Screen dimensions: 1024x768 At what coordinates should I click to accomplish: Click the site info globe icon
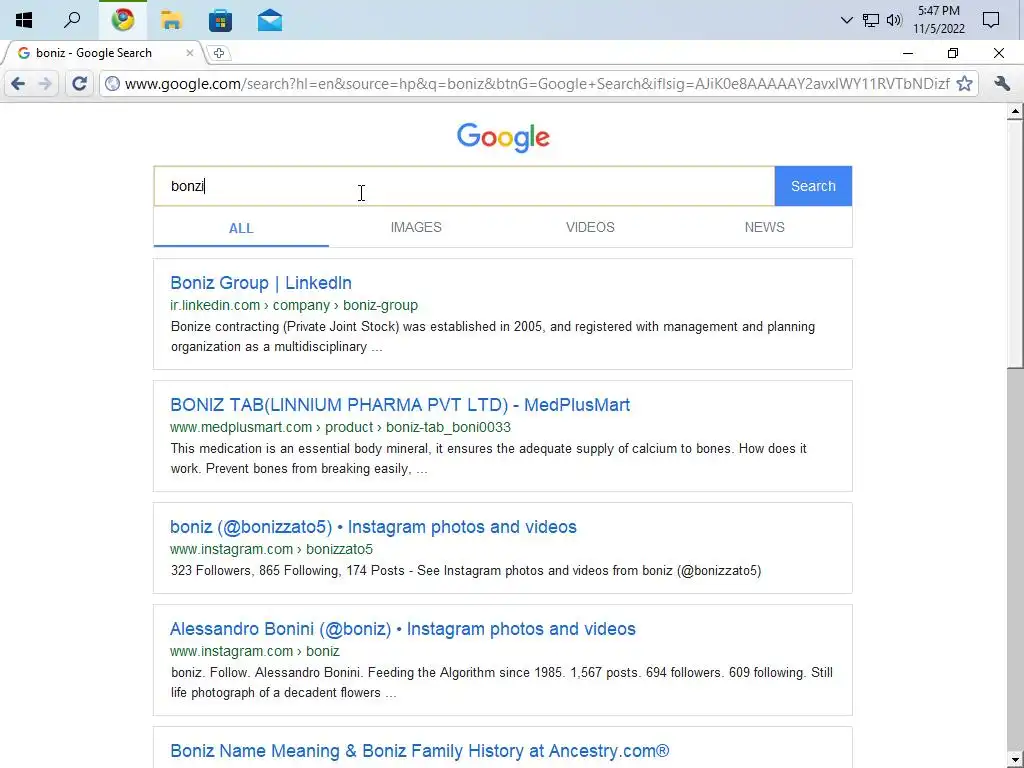[112, 84]
